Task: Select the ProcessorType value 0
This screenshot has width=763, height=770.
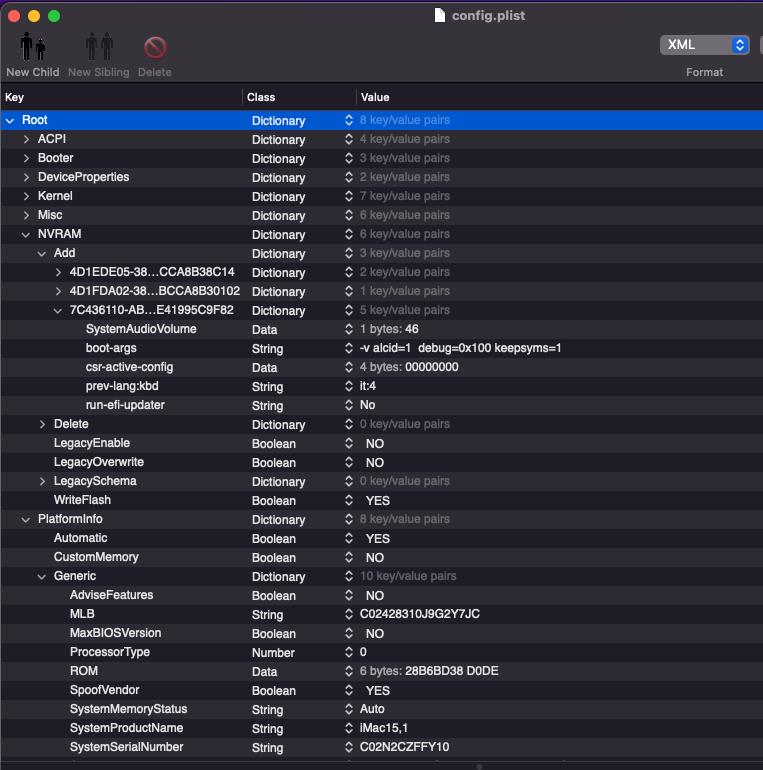Action: 363,652
